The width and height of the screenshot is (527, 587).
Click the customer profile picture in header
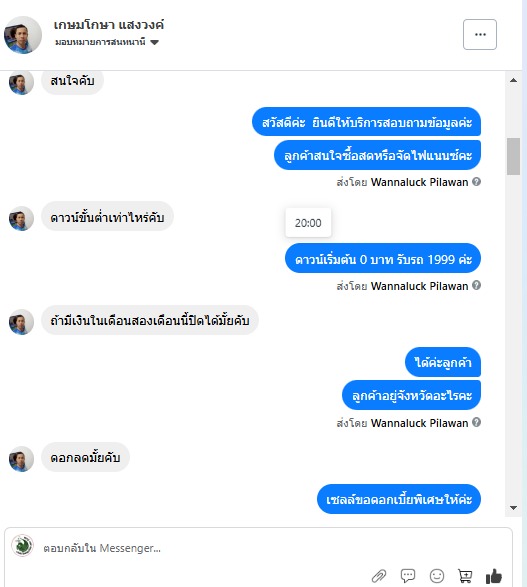point(23,35)
